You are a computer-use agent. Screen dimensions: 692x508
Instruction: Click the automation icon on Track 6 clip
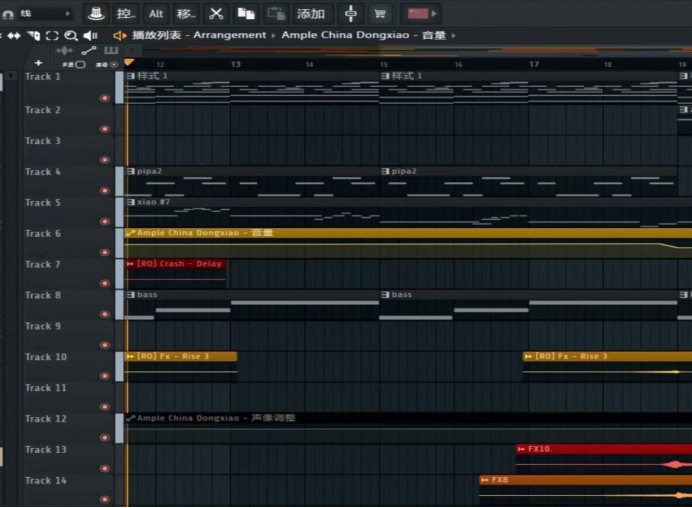(x=130, y=233)
